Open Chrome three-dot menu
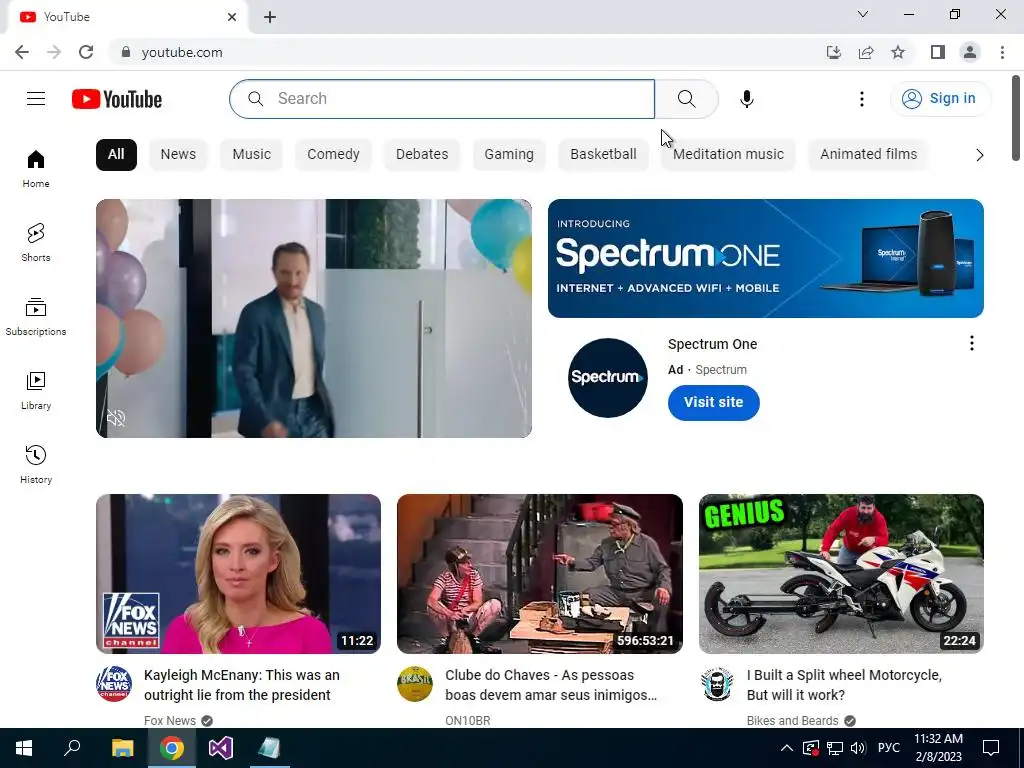Image resolution: width=1024 pixels, height=768 pixels. (x=1002, y=52)
